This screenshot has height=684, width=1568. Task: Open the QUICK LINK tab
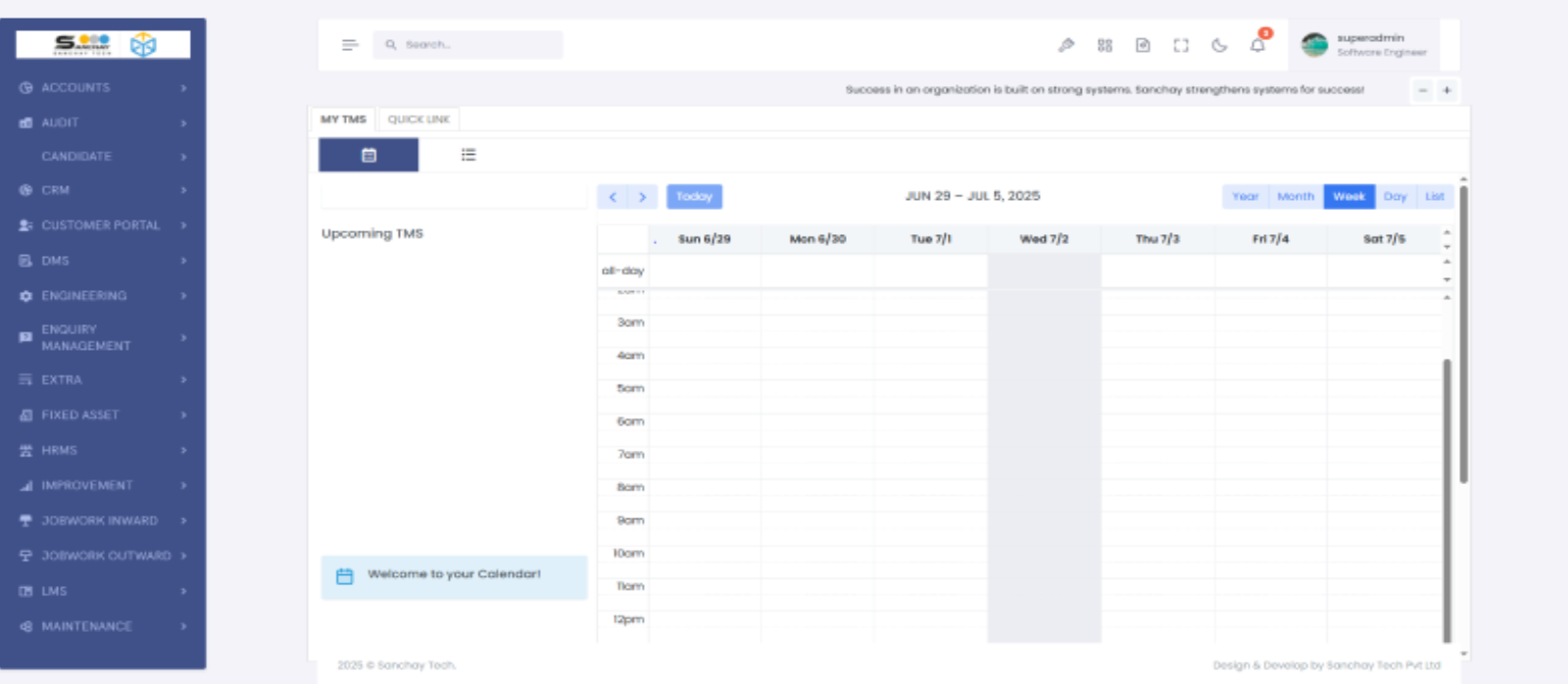coord(418,120)
